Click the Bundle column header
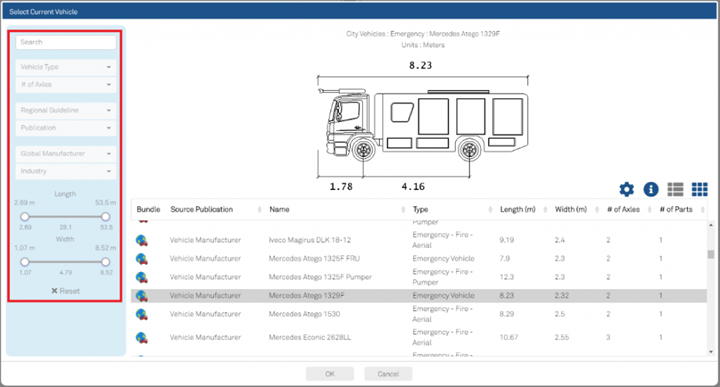This screenshot has height=387, width=720. tap(148, 209)
